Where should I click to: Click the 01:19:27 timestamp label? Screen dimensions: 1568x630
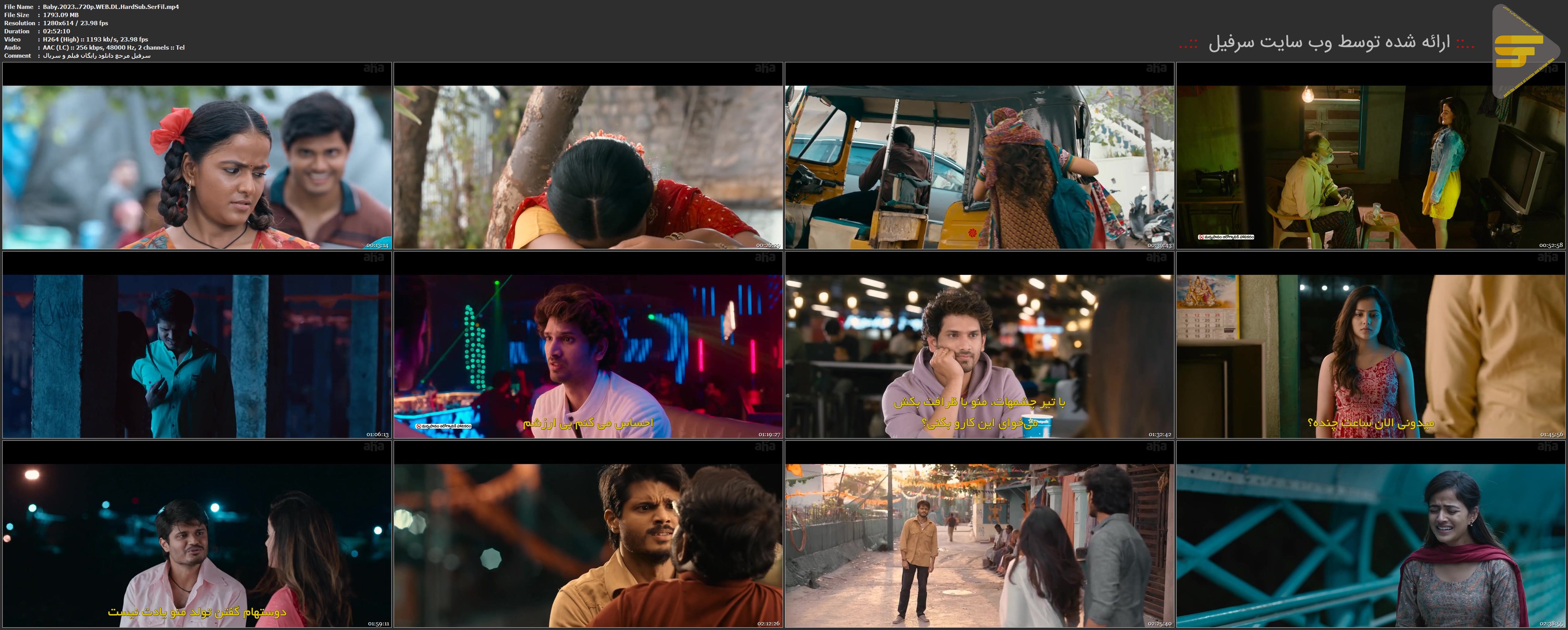click(769, 435)
